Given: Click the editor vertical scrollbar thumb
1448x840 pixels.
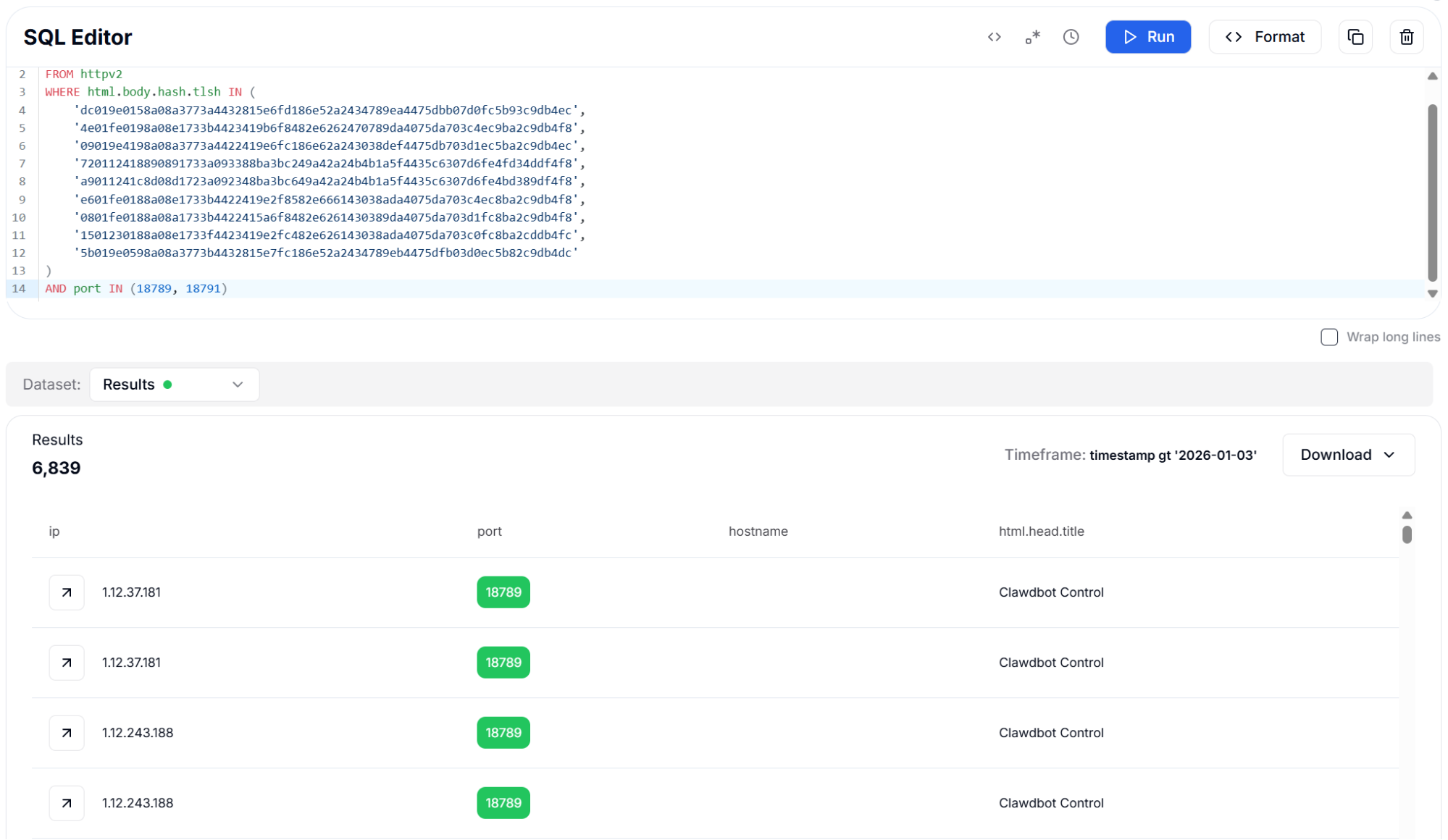Looking at the screenshot, I should point(1431,192).
